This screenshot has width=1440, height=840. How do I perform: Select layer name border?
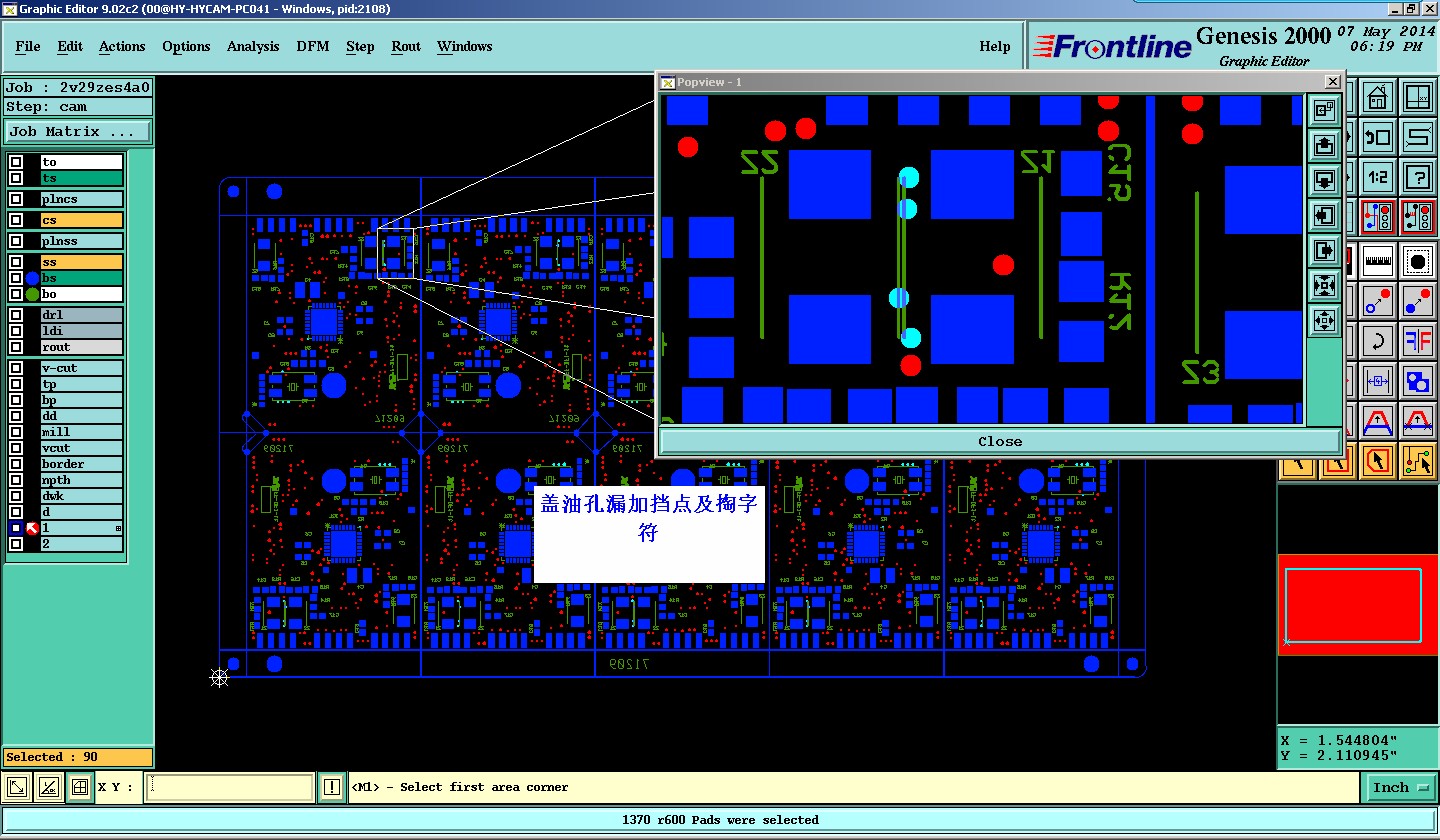(x=82, y=464)
